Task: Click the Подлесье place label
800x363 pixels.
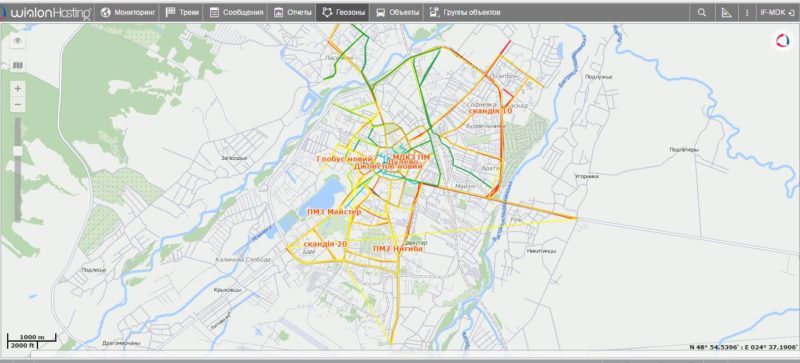Action: [94, 270]
